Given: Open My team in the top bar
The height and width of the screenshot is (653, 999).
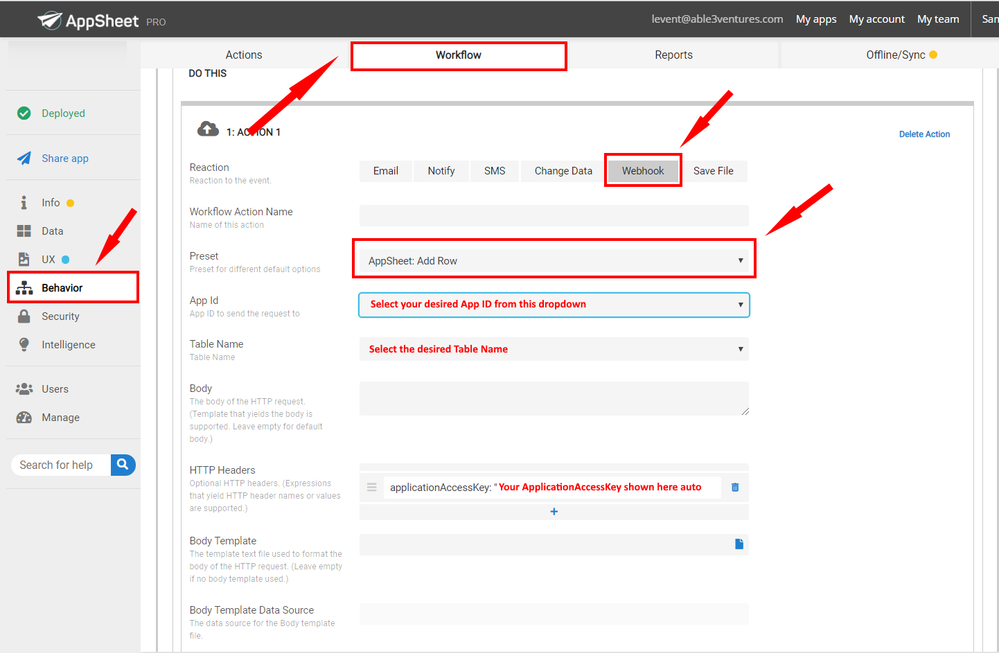Looking at the screenshot, I should [938, 19].
